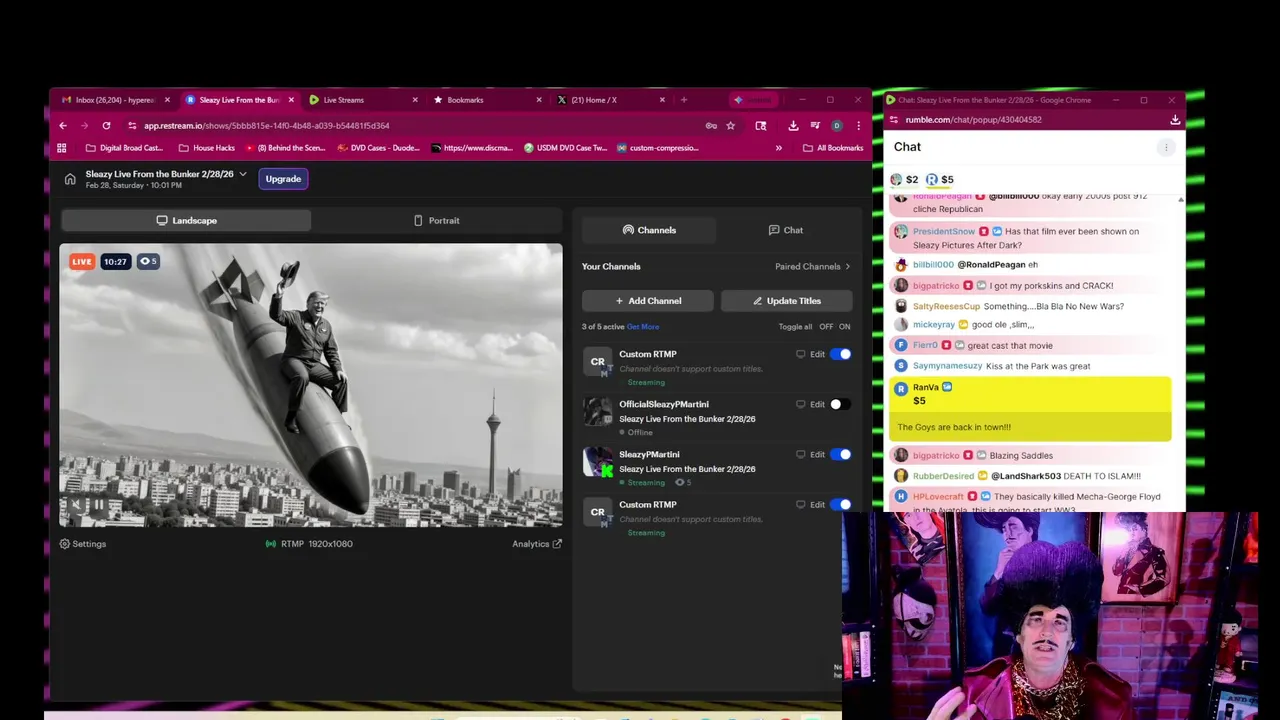This screenshot has height=720, width=1280.
Task: Bookmark this page with star icon
Action: 731,126
